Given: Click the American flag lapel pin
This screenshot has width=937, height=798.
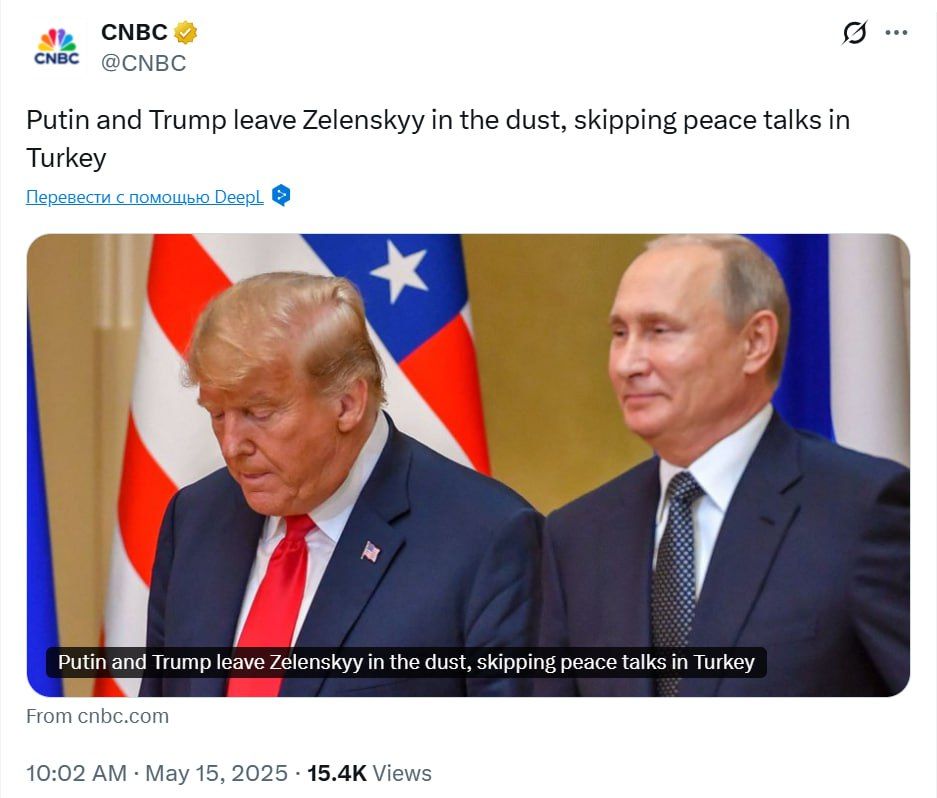Looking at the screenshot, I should (x=370, y=551).
